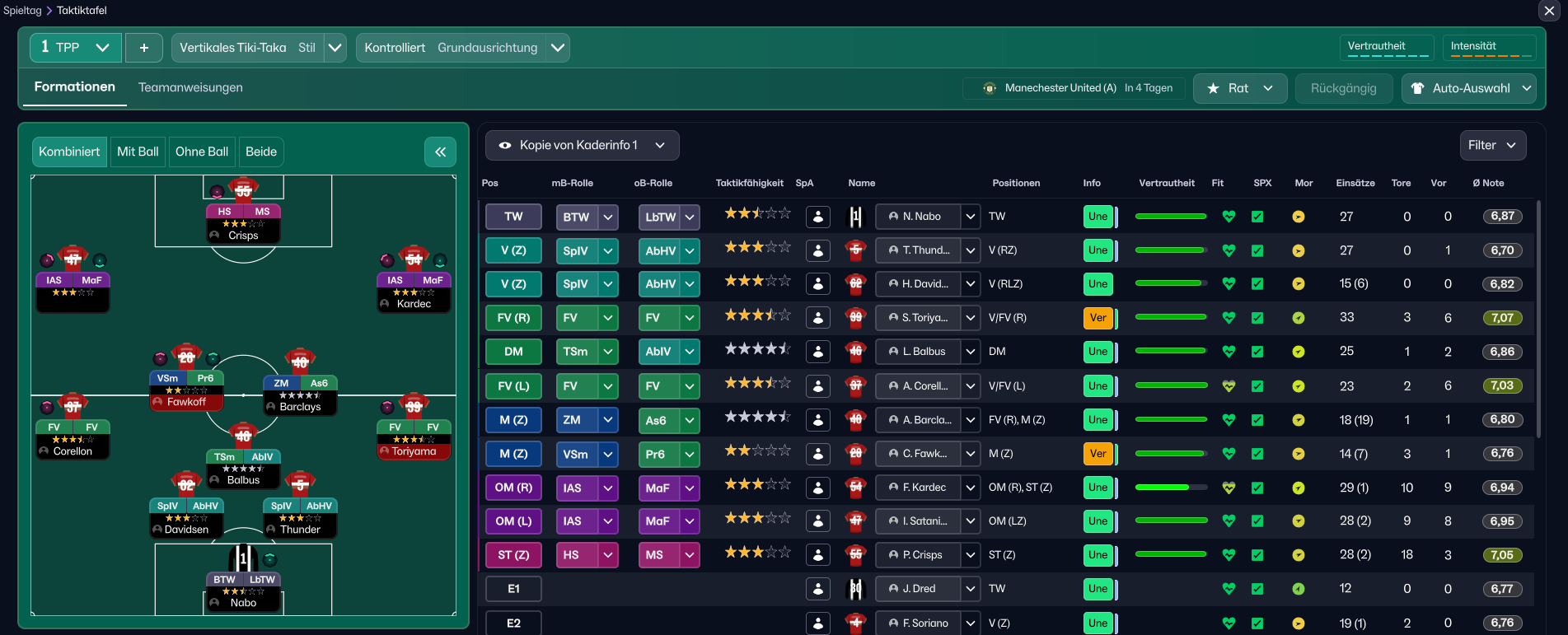The image size is (1568, 635).
Task: Select the Mit Ball pitch view
Action: pyautogui.click(x=138, y=152)
